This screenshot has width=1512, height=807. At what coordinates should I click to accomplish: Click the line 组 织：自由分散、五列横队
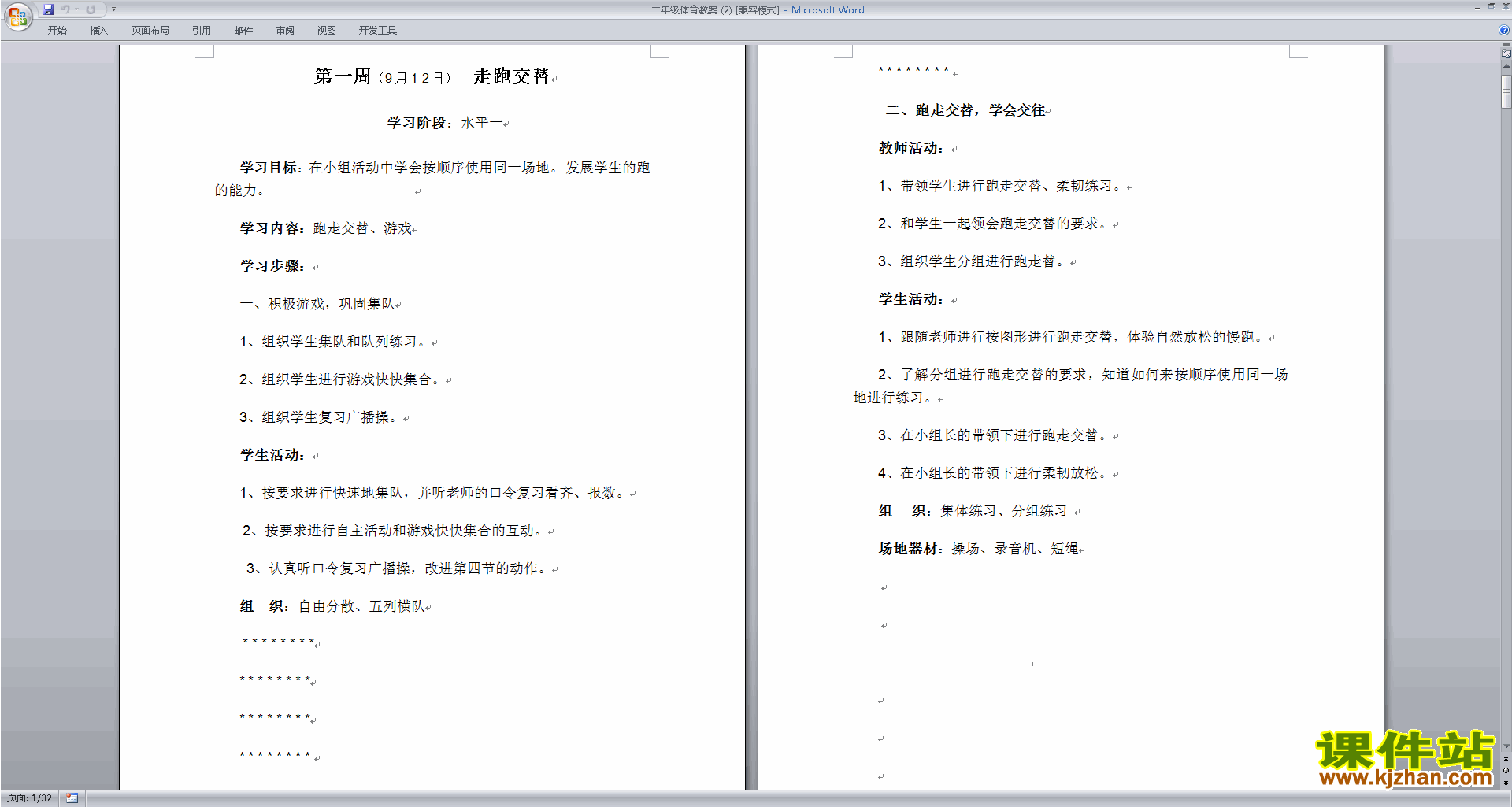pos(332,606)
